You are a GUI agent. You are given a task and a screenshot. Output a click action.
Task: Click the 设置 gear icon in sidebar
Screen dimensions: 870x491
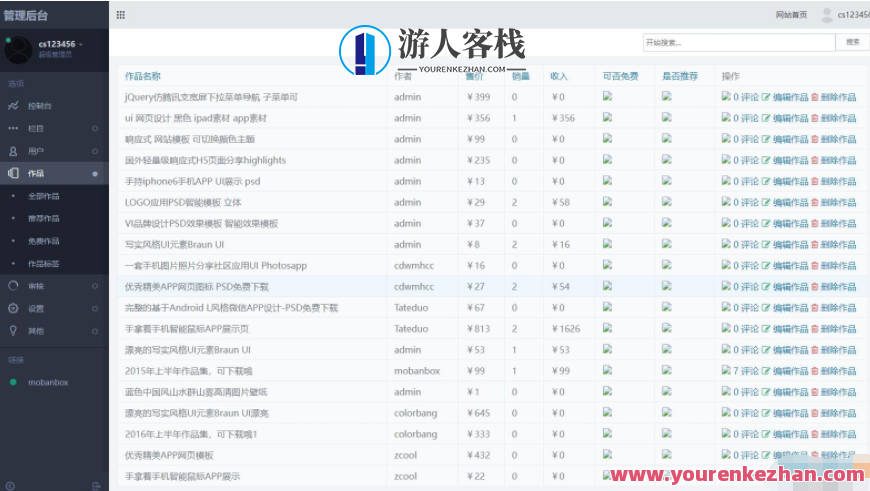[13, 308]
